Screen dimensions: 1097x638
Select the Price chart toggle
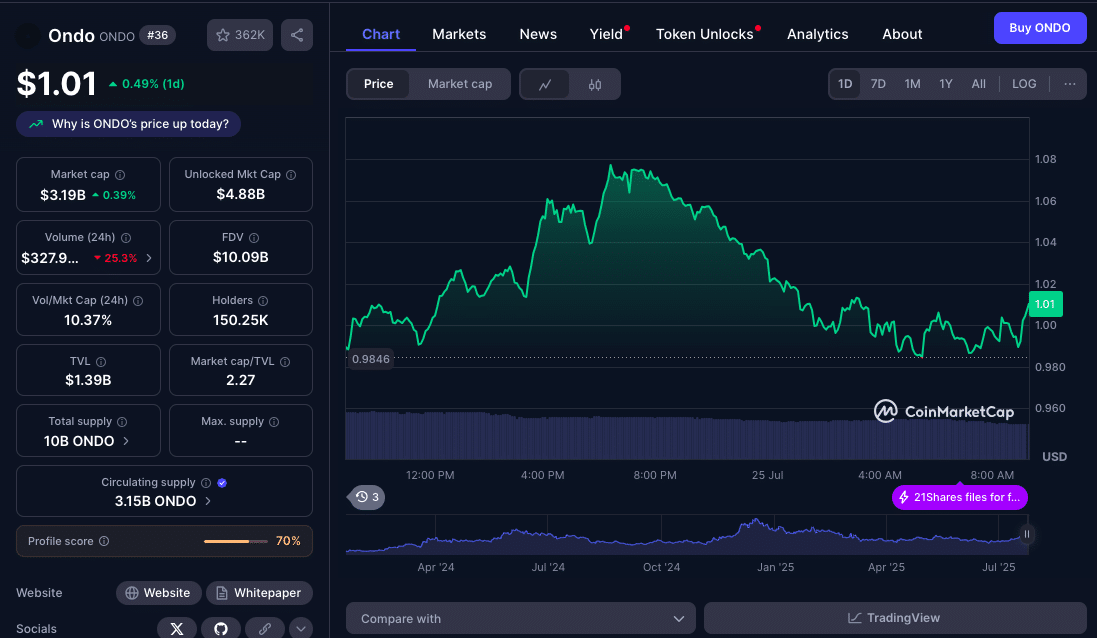[378, 84]
